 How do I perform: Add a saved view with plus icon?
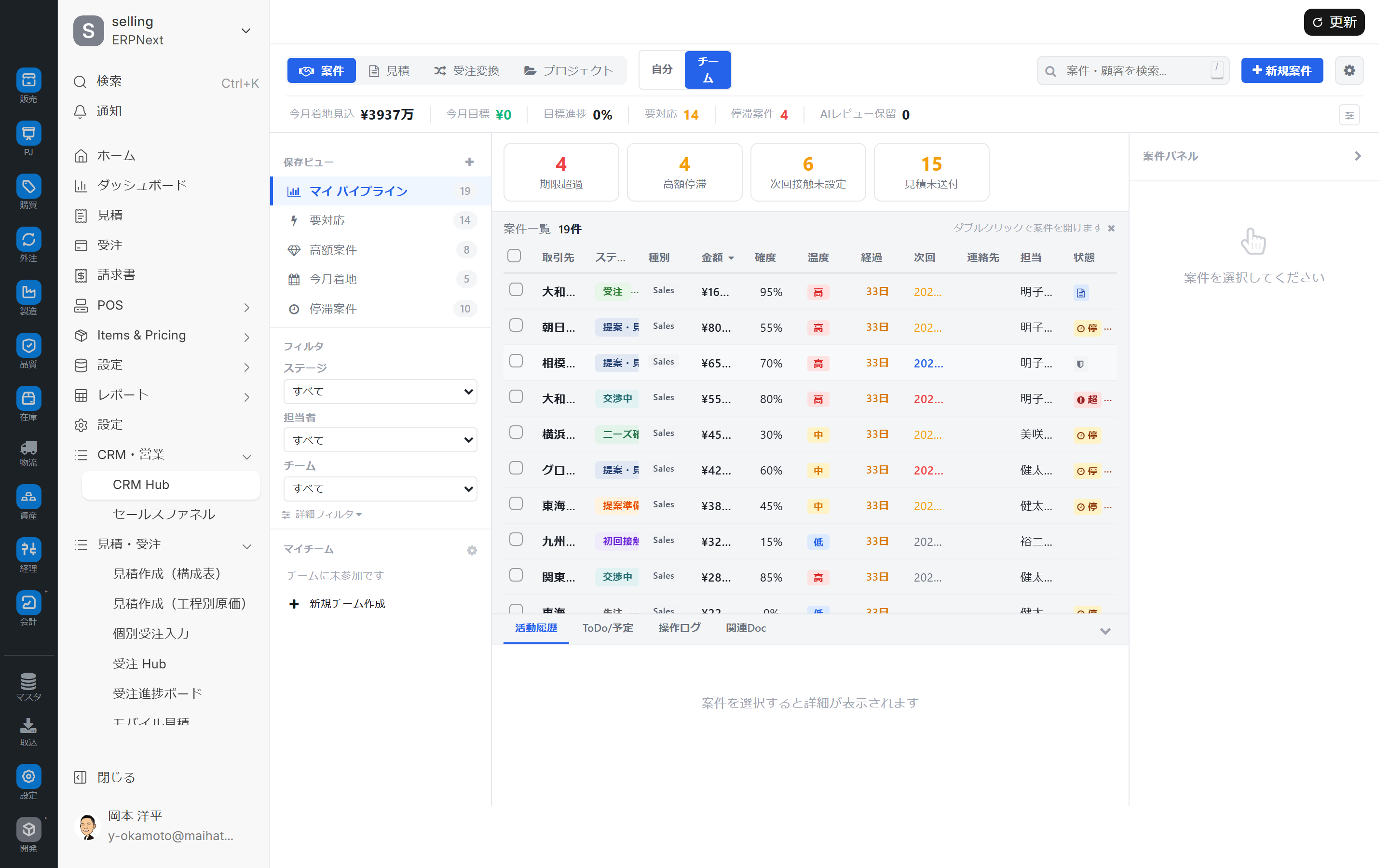[x=469, y=162]
